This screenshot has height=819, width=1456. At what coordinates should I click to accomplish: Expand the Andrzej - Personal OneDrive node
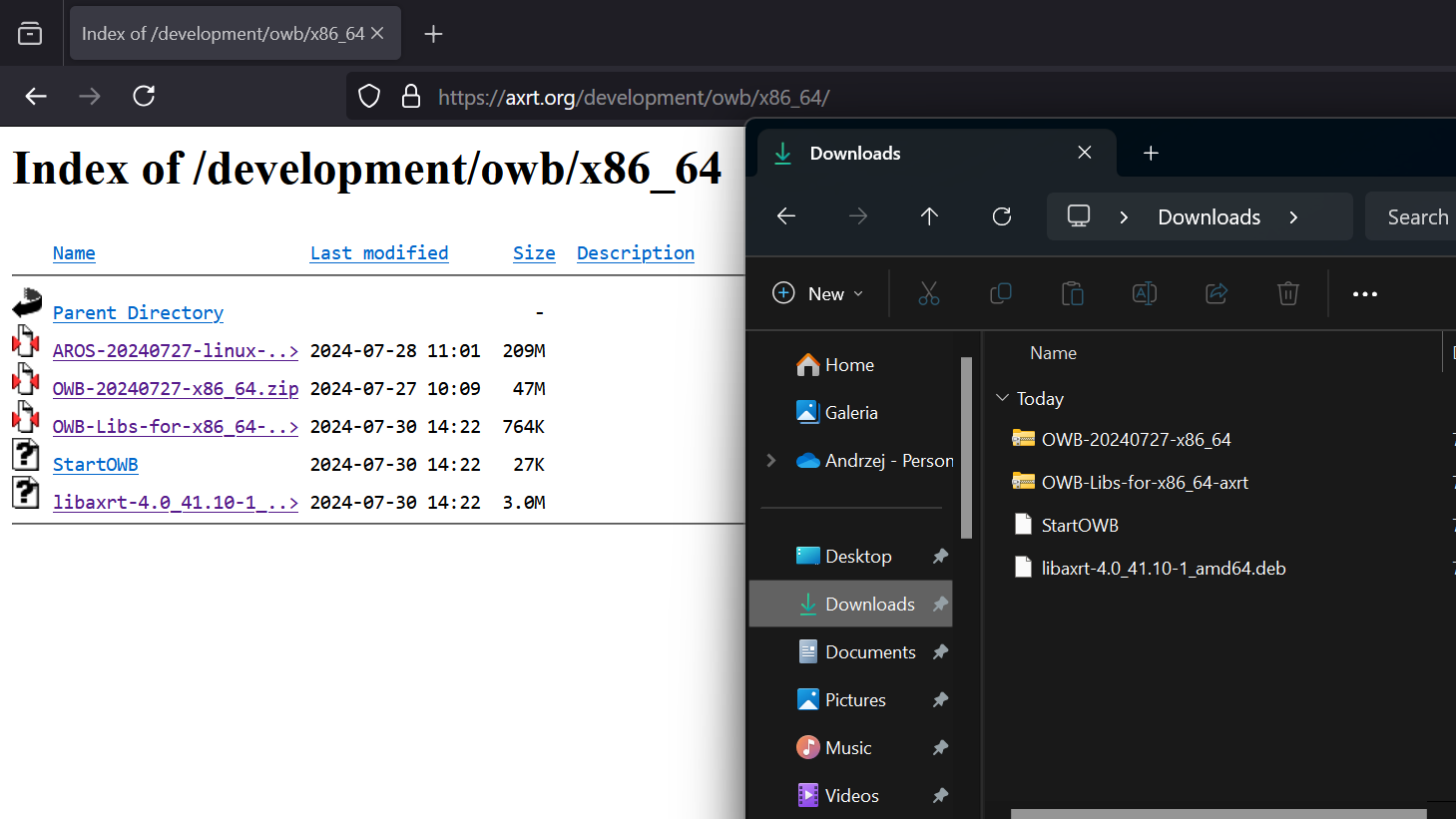click(x=770, y=460)
